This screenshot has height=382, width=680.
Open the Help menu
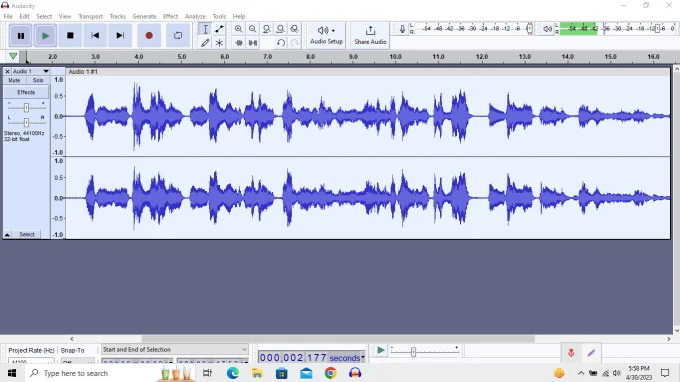[x=239, y=16]
